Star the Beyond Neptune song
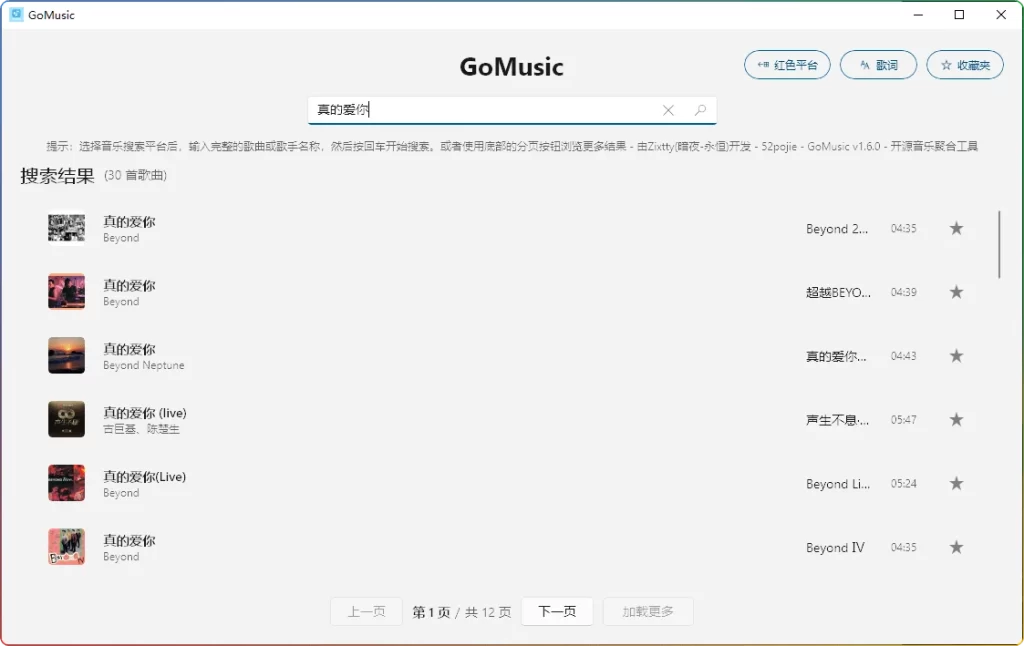 click(956, 356)
